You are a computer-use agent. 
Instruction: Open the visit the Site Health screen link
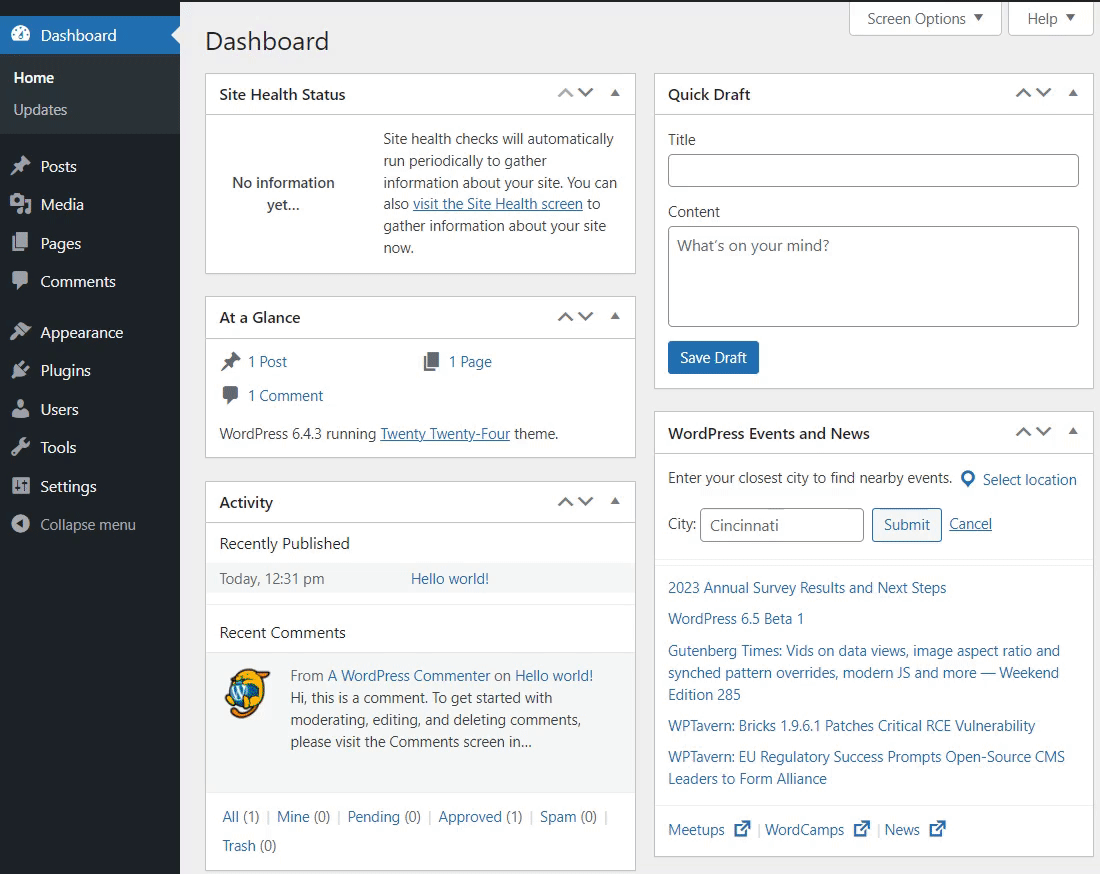[497, 204]
